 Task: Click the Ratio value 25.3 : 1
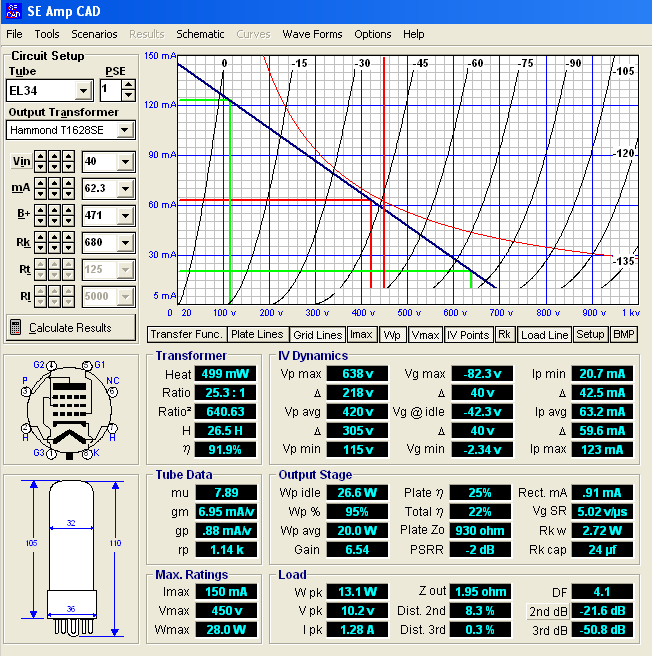coord(225,393)
